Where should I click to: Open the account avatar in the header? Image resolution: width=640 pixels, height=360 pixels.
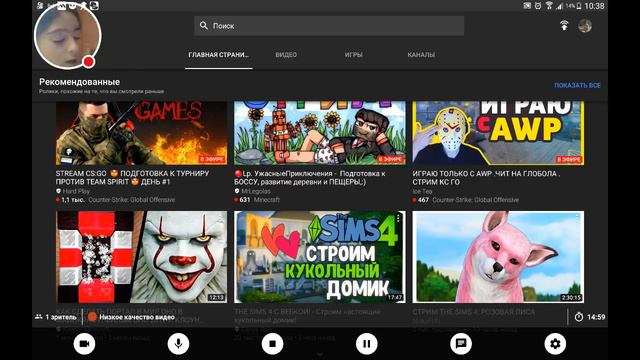[x=585, y=26]
